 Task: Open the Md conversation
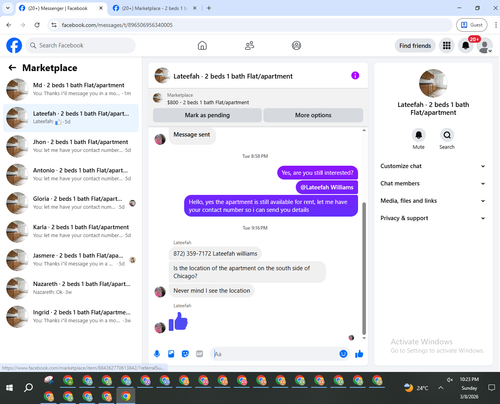pos(71,89)
